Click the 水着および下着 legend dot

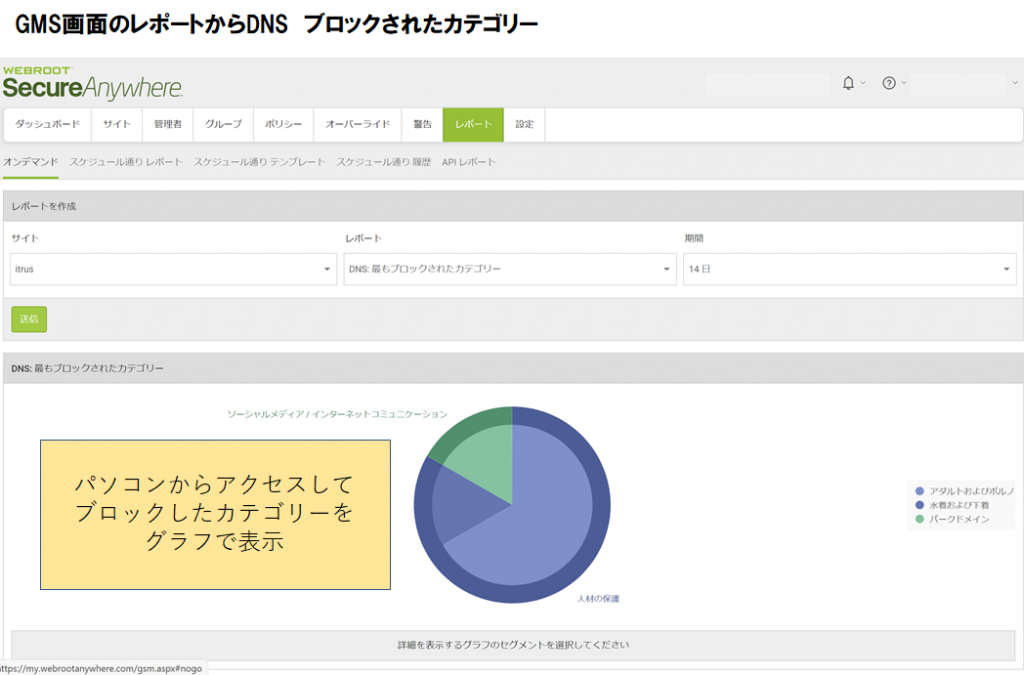[920, 506]
